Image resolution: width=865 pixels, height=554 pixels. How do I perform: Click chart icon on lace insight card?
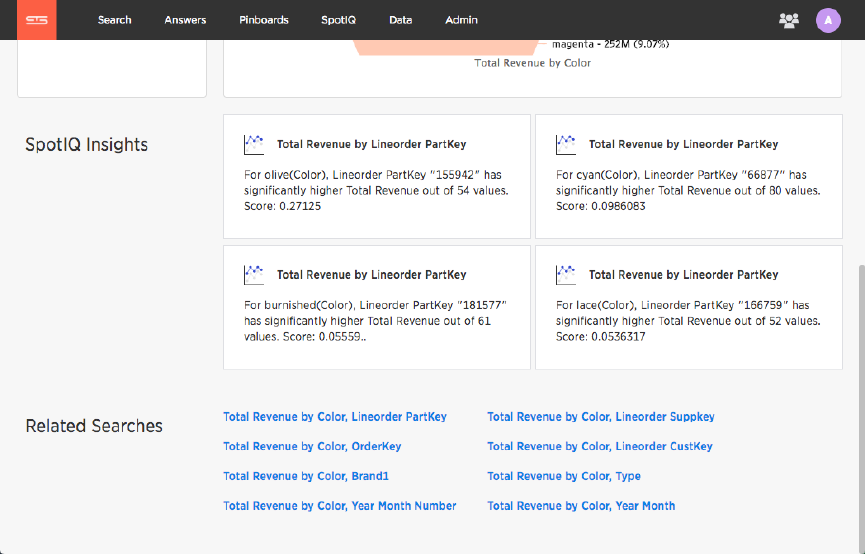pyautogui.click(x=566, y=275)
